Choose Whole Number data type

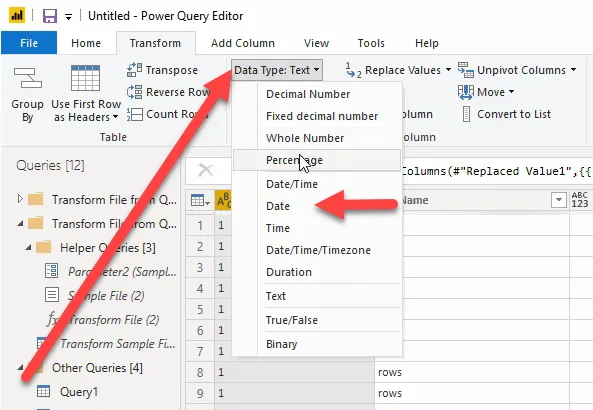[305, 138]
